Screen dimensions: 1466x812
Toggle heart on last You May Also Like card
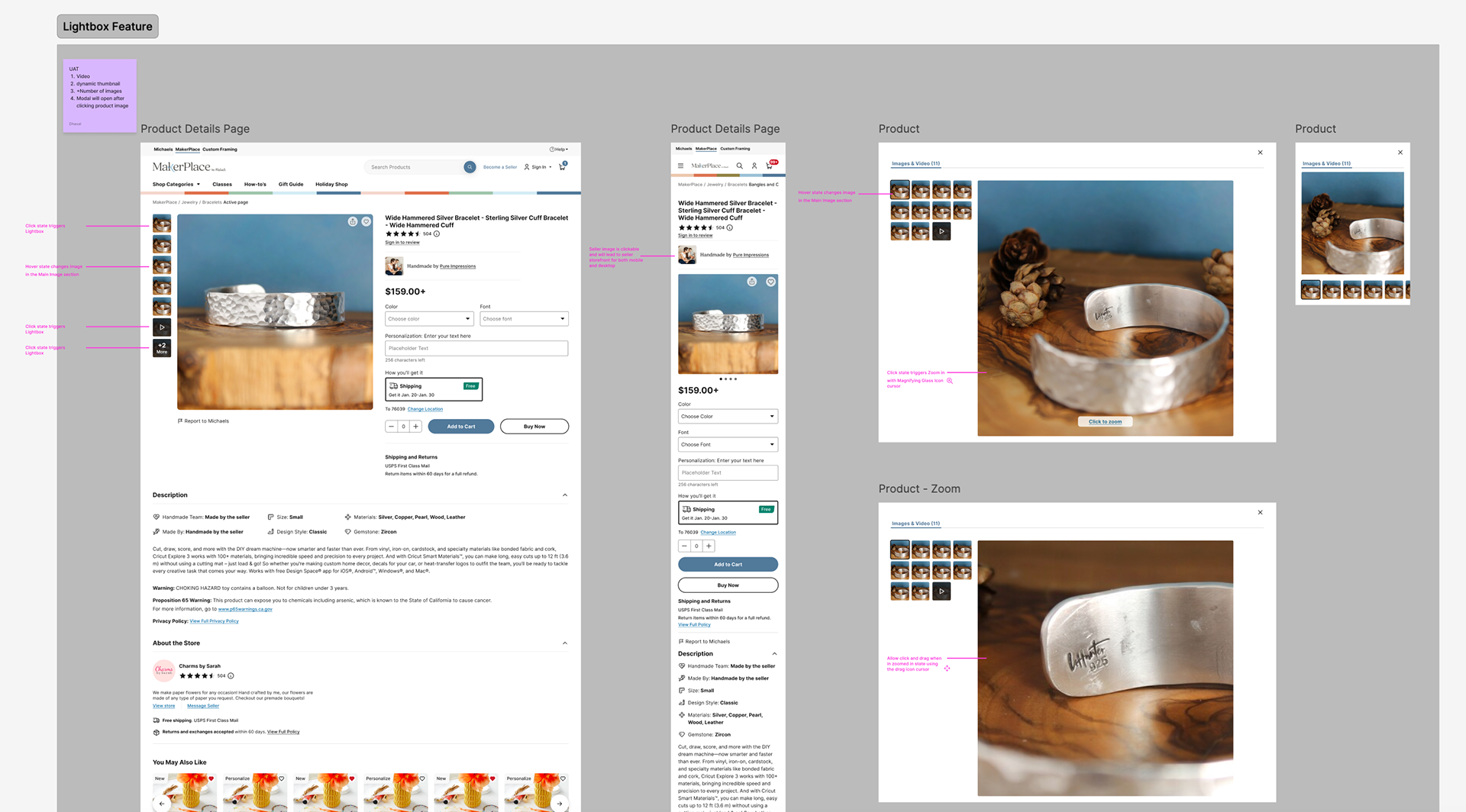click(x=563, y=778)
